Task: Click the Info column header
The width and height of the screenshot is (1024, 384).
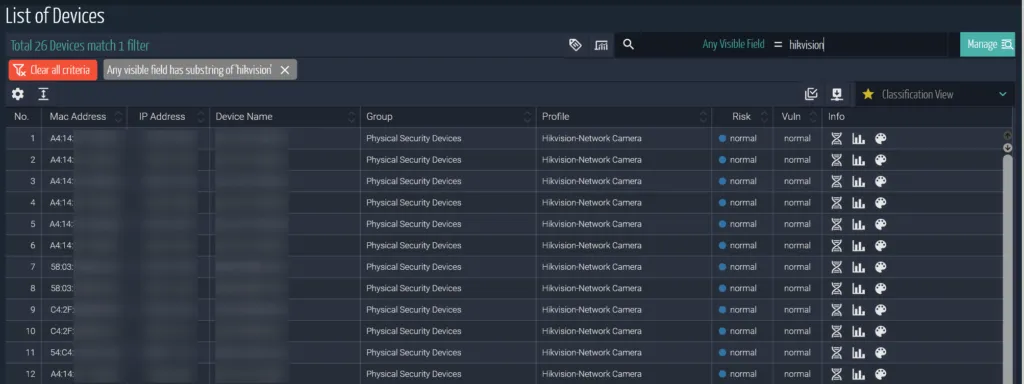Action: click(x=837, y=117)
